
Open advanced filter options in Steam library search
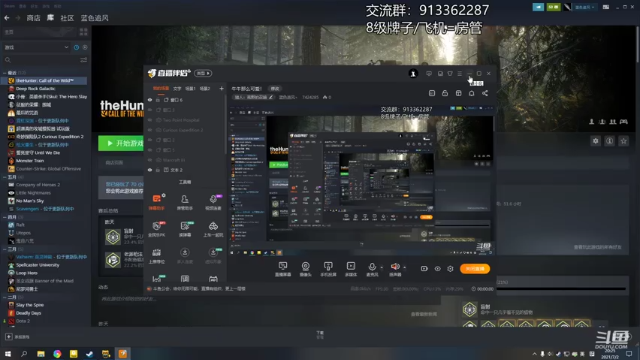[x=84, y=60]
